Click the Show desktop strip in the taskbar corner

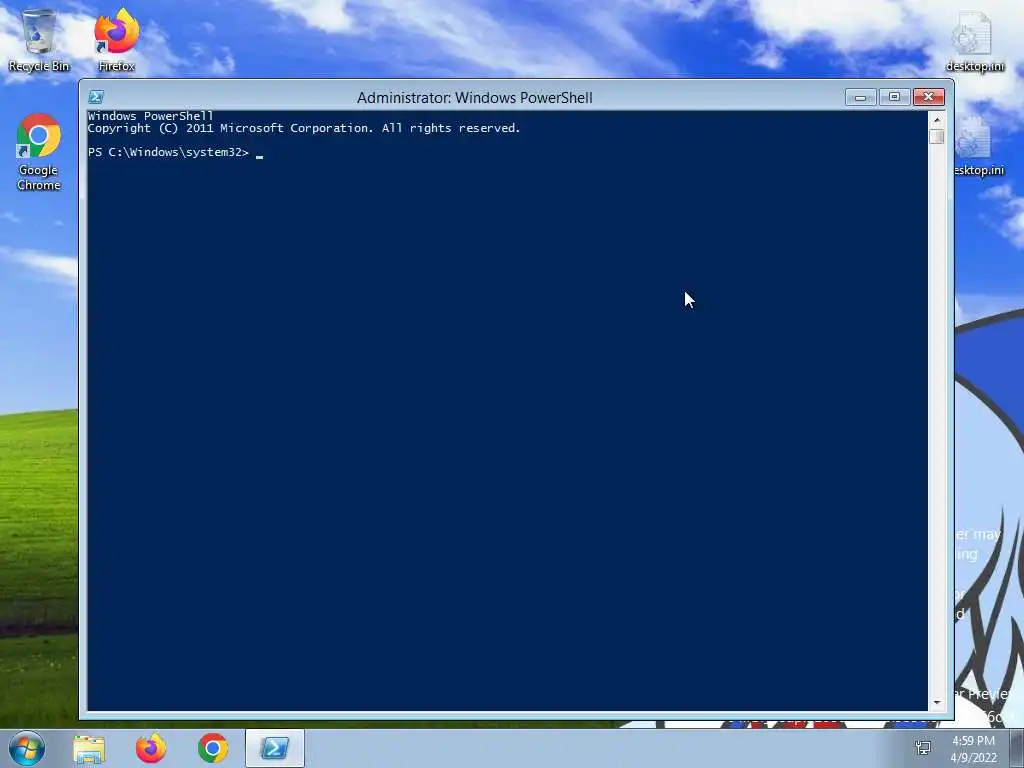coord(1017,748)
